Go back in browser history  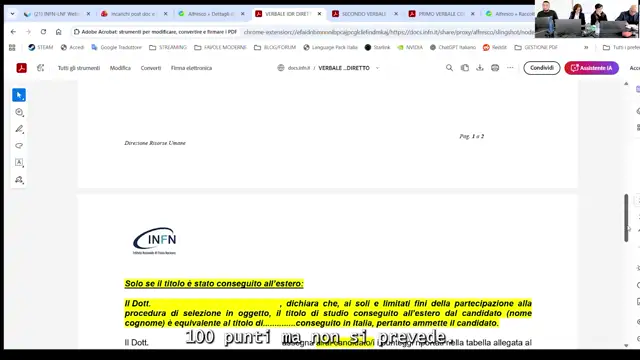click(13, 31)
